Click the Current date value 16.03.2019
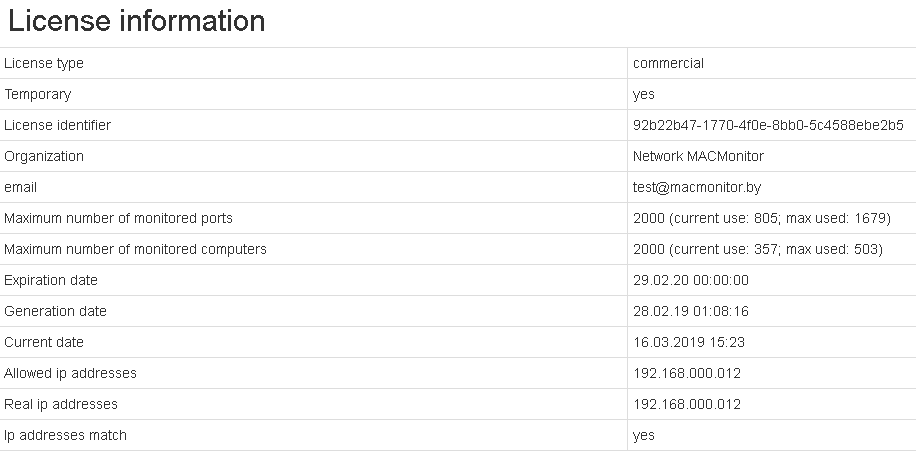916x451 pixels. [688, 342]
